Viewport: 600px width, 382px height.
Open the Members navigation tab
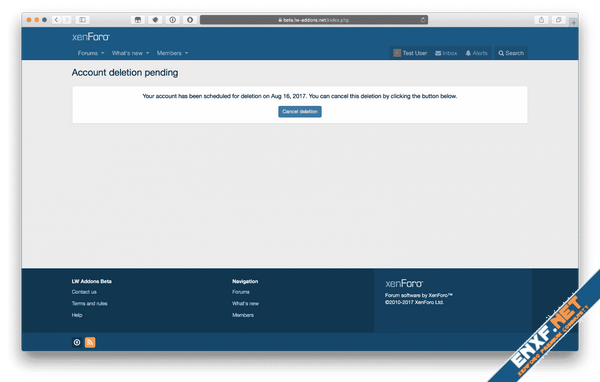[x=169, y=53]
